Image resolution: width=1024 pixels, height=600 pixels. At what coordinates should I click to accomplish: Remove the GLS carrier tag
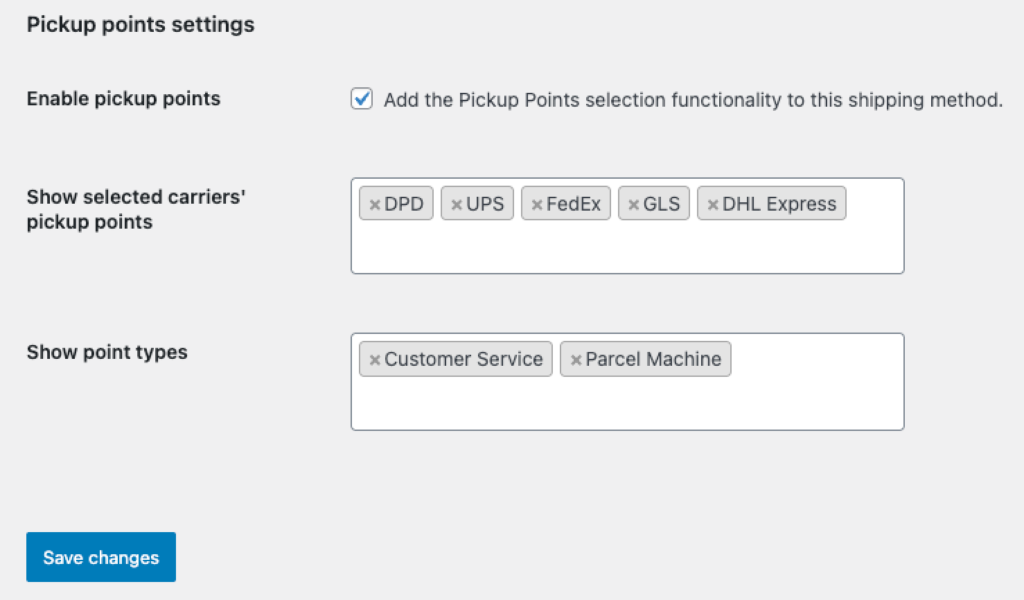point(633,205)
